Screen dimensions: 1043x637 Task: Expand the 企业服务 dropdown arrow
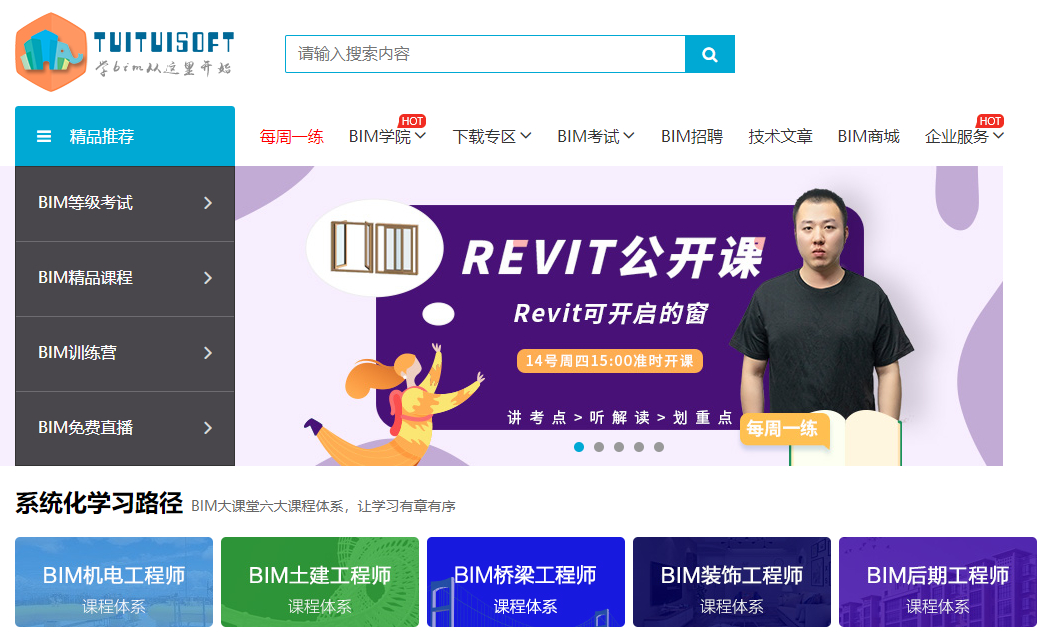(x=998, y=136)
